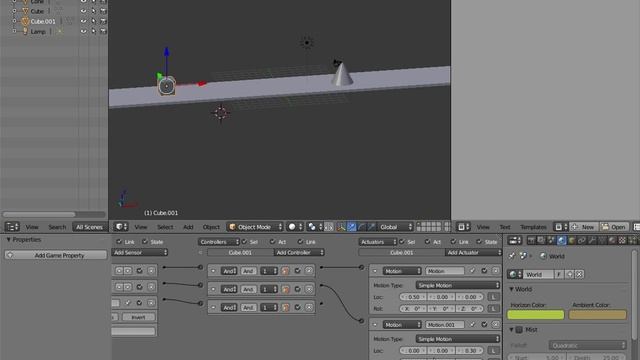Viewport: 640px width, 360px height.
Task: Toggle the controllers Act checkbox
Action: [273, 242]
